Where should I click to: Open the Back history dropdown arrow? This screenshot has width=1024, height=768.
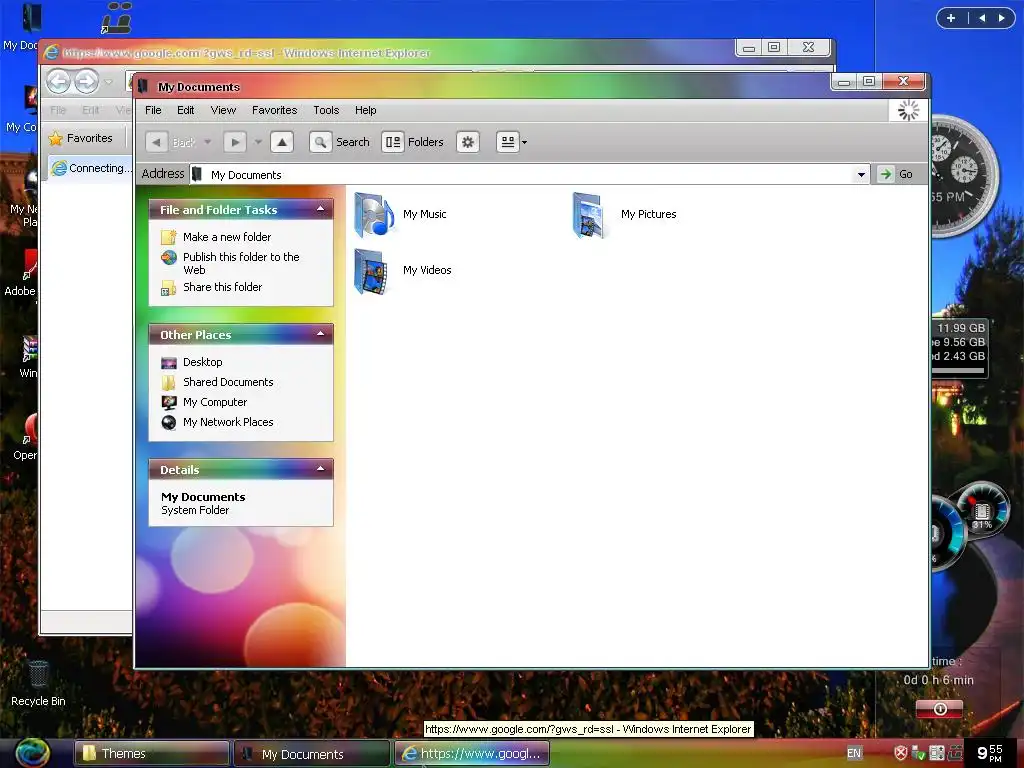[x=208, y=142]
